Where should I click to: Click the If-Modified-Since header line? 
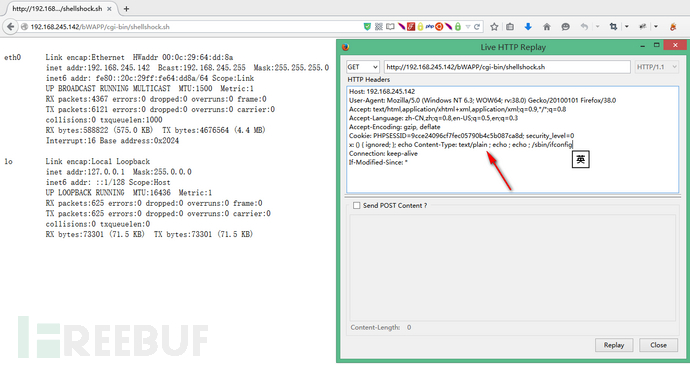378,162
